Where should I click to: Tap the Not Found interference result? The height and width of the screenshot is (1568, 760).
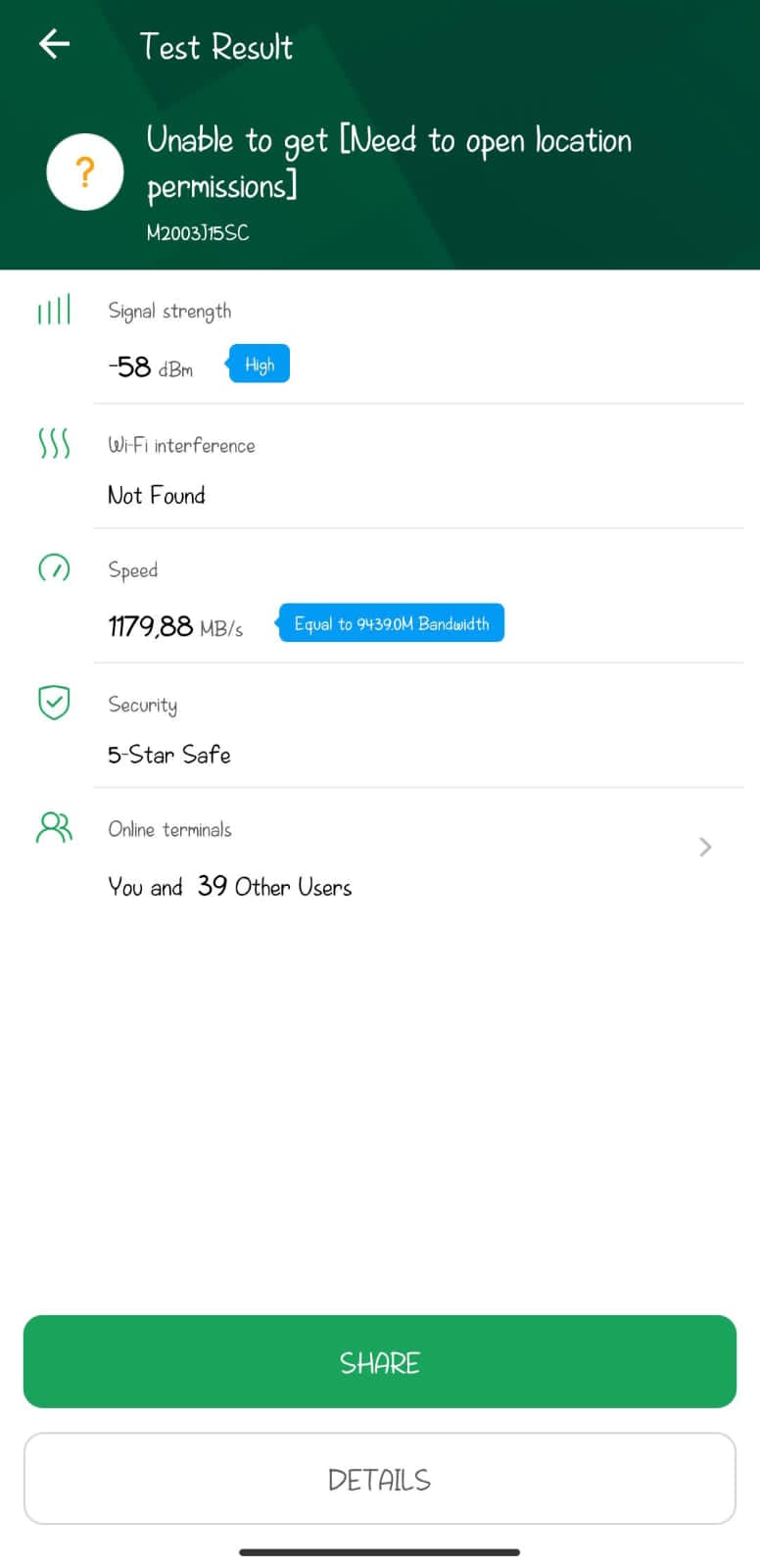point(157,495)
